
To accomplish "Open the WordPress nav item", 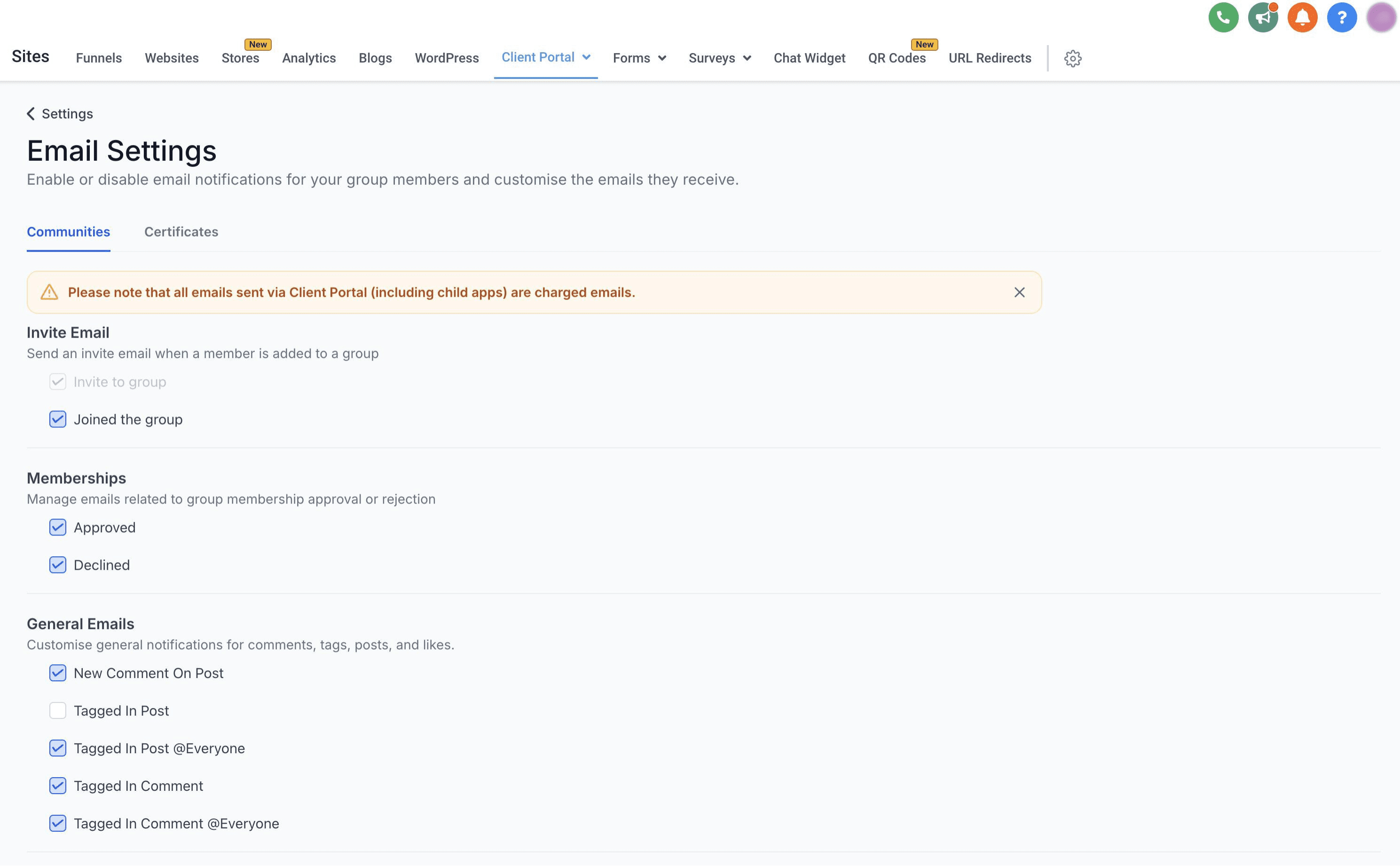I will [447, 58].
